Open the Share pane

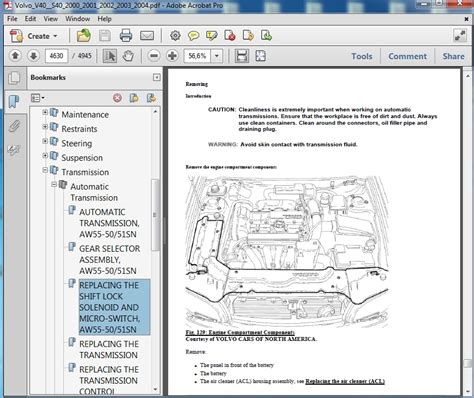coord(453,56)
